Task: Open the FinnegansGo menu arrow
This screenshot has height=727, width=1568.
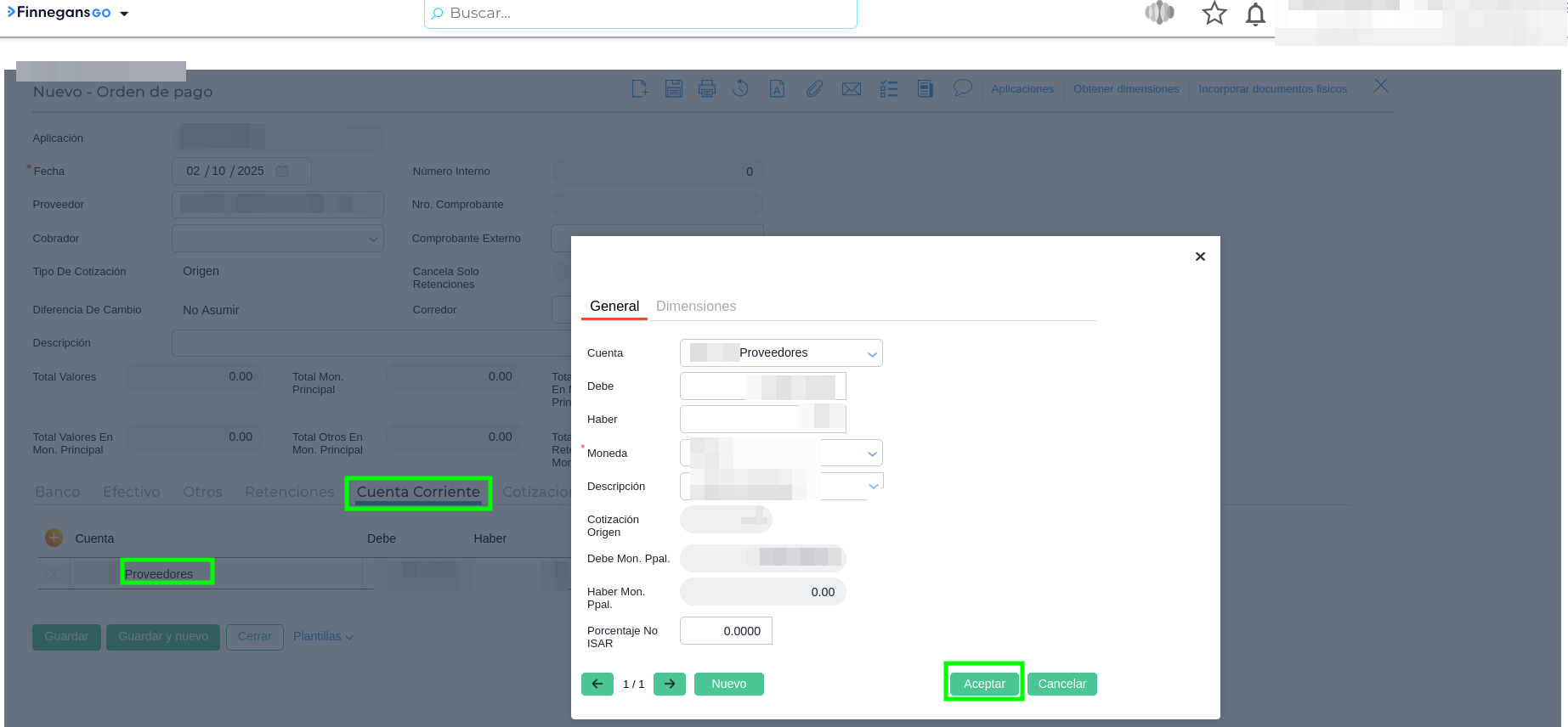Action: click(124, 14)
